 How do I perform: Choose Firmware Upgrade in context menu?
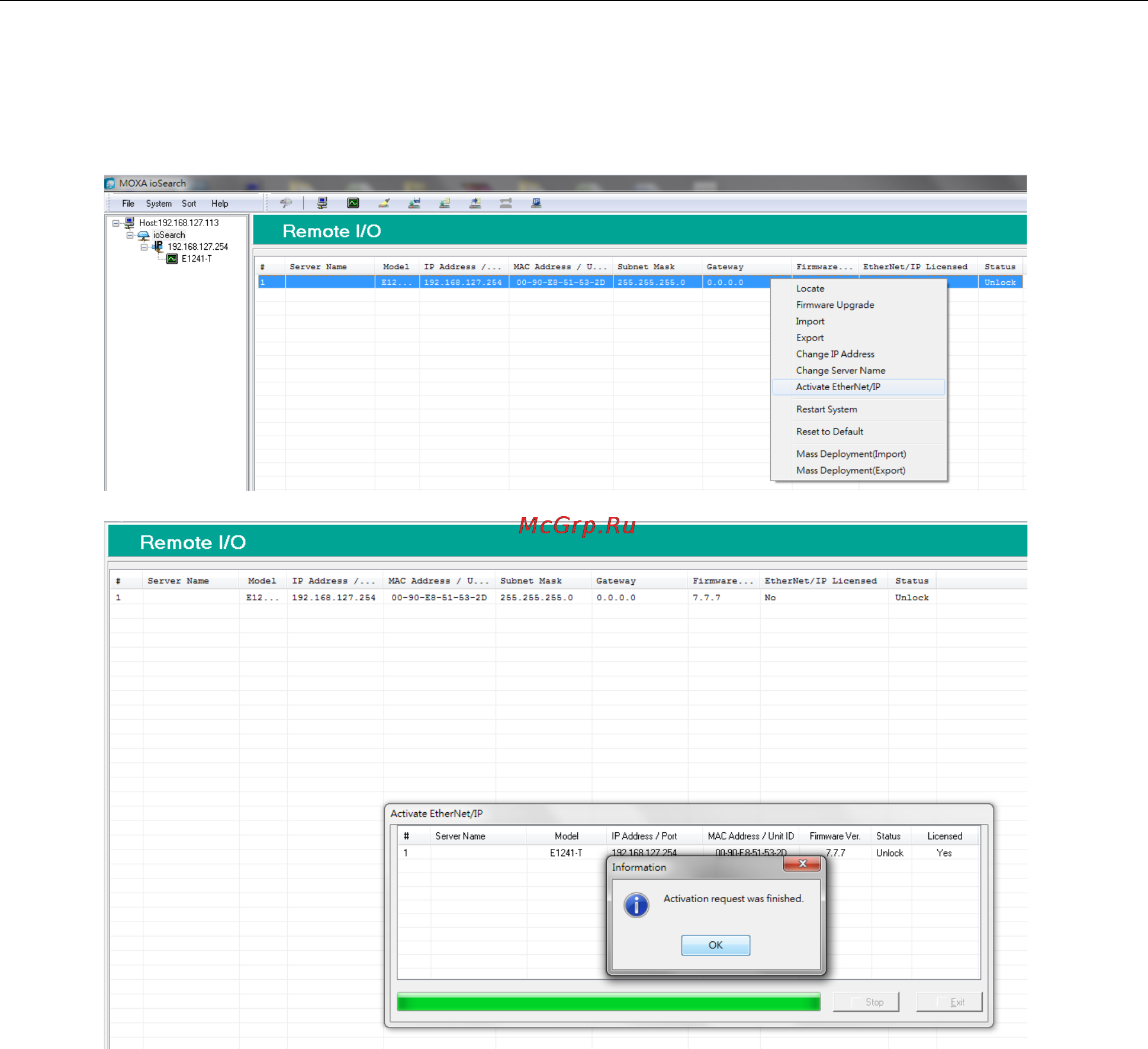[x=858, y=305]
